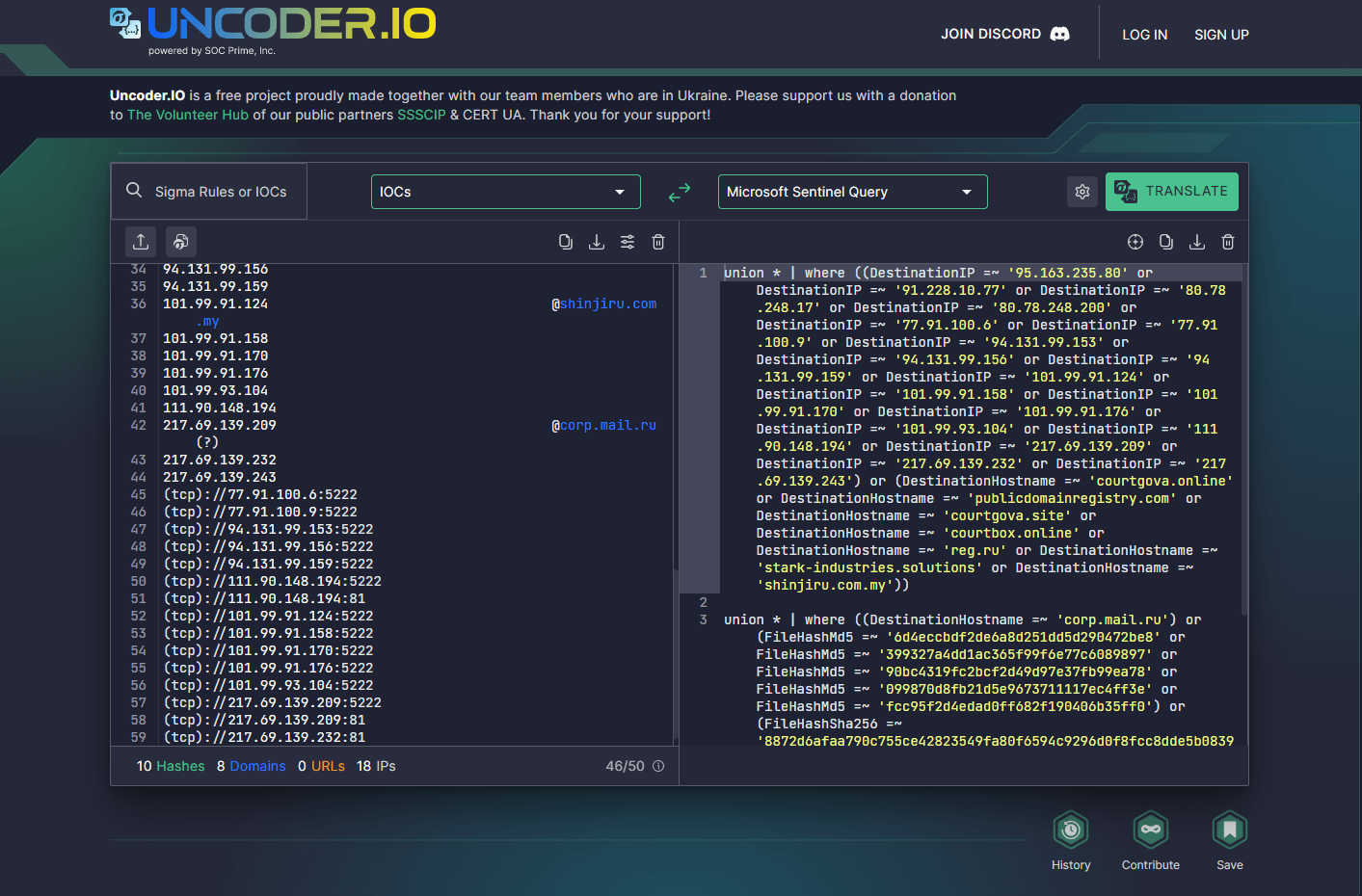Download input panel contents
This screenshot has width=1362, height=896.
pos(597,242)
